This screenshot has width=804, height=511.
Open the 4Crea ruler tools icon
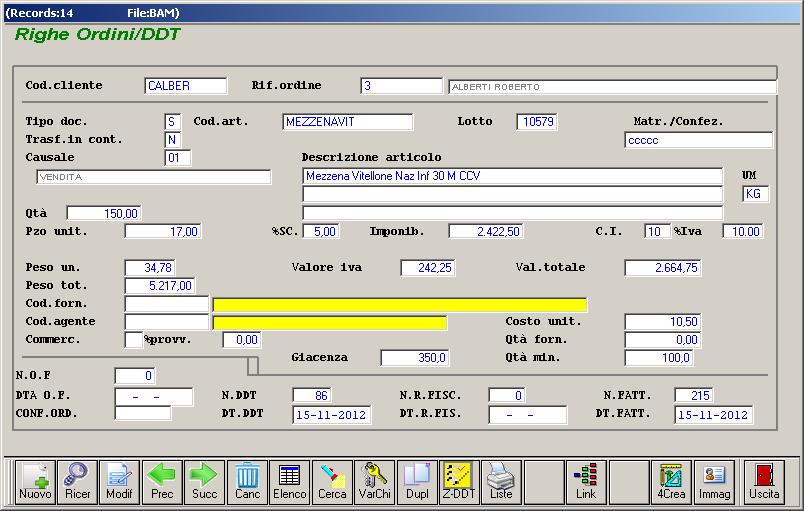(671, 482)
